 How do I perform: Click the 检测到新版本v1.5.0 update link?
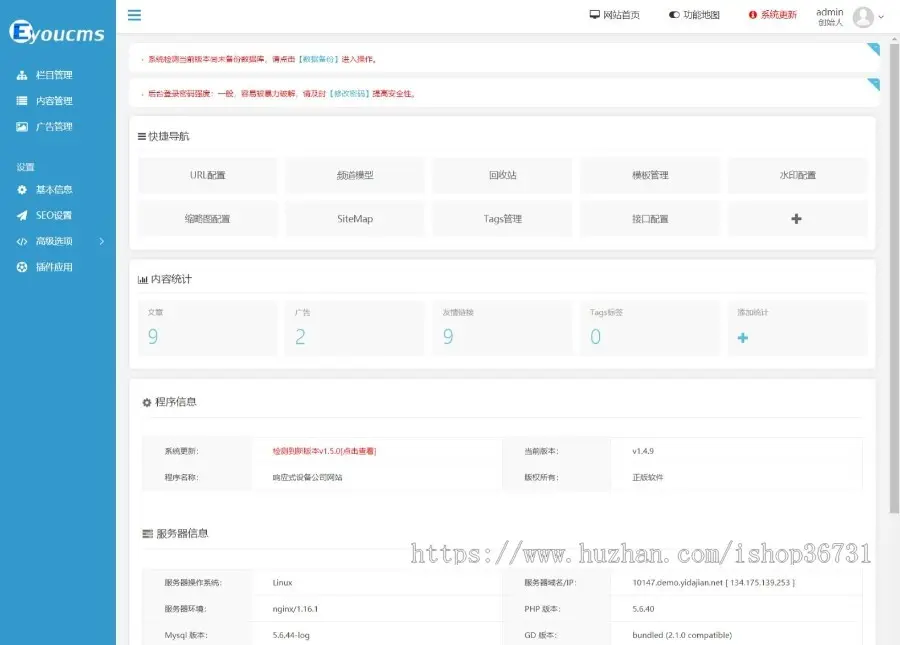coord(324,451)
